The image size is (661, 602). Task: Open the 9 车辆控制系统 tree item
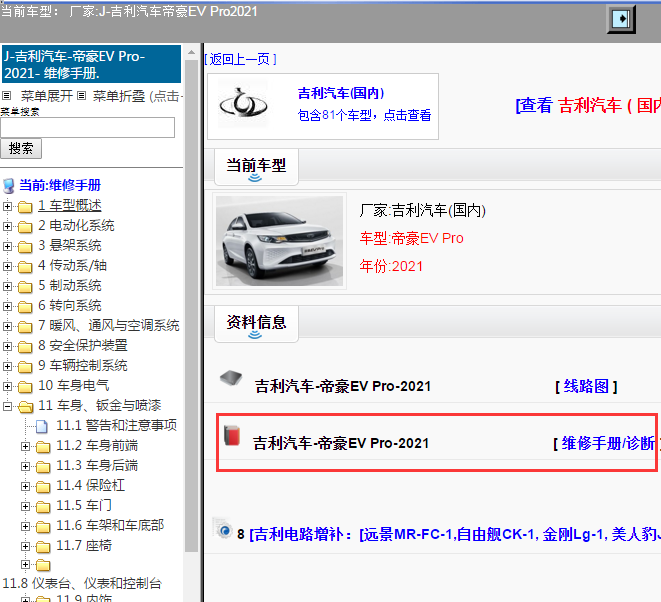point(83,366)
